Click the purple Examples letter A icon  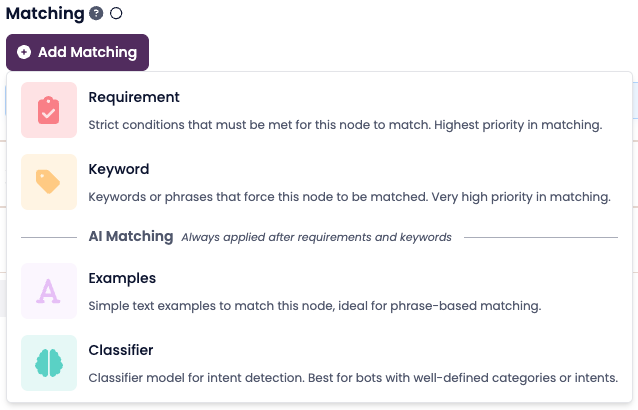(x=48, y=291)
